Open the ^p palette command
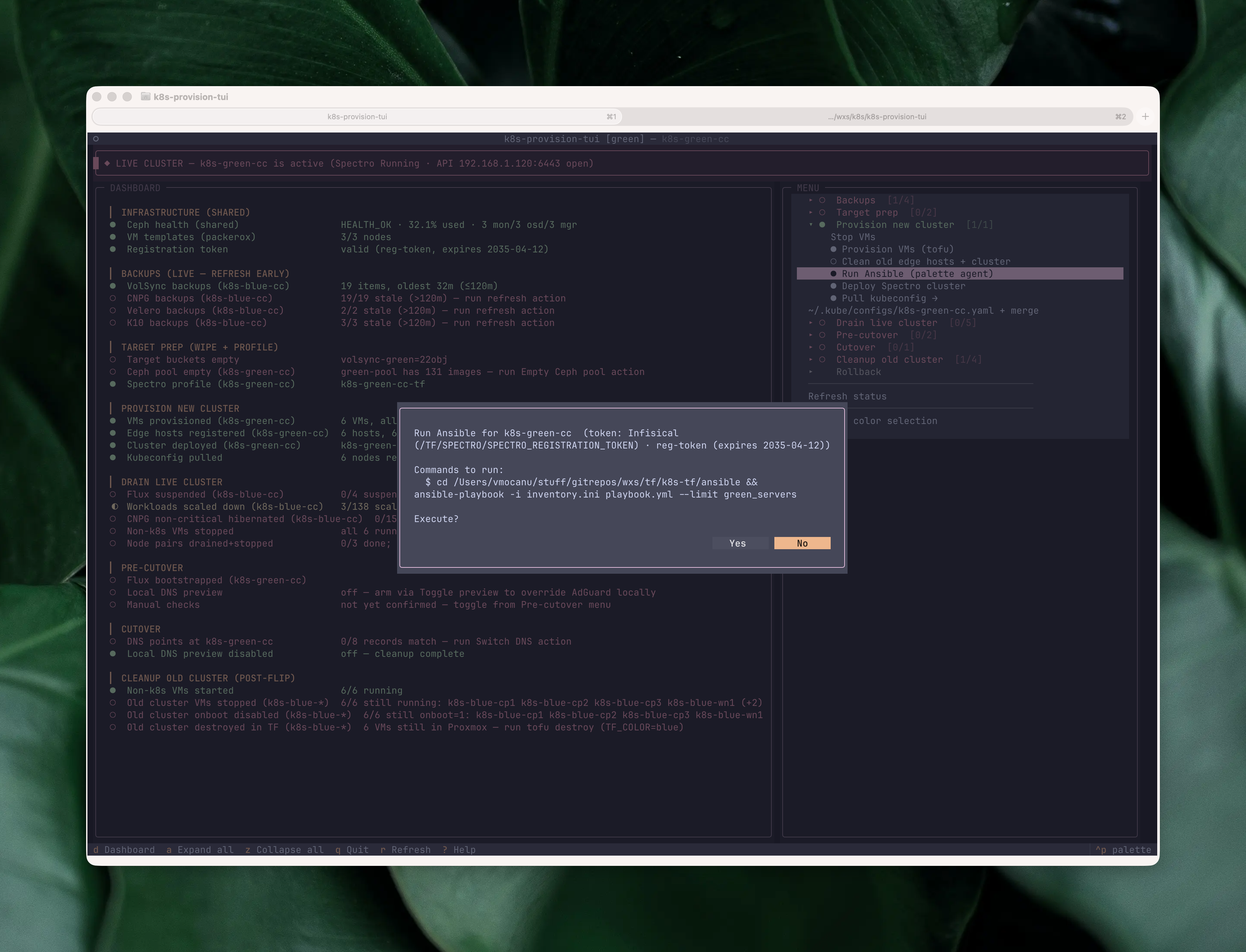This screenshot has height=952, width=1246. tap(1123, 849)
